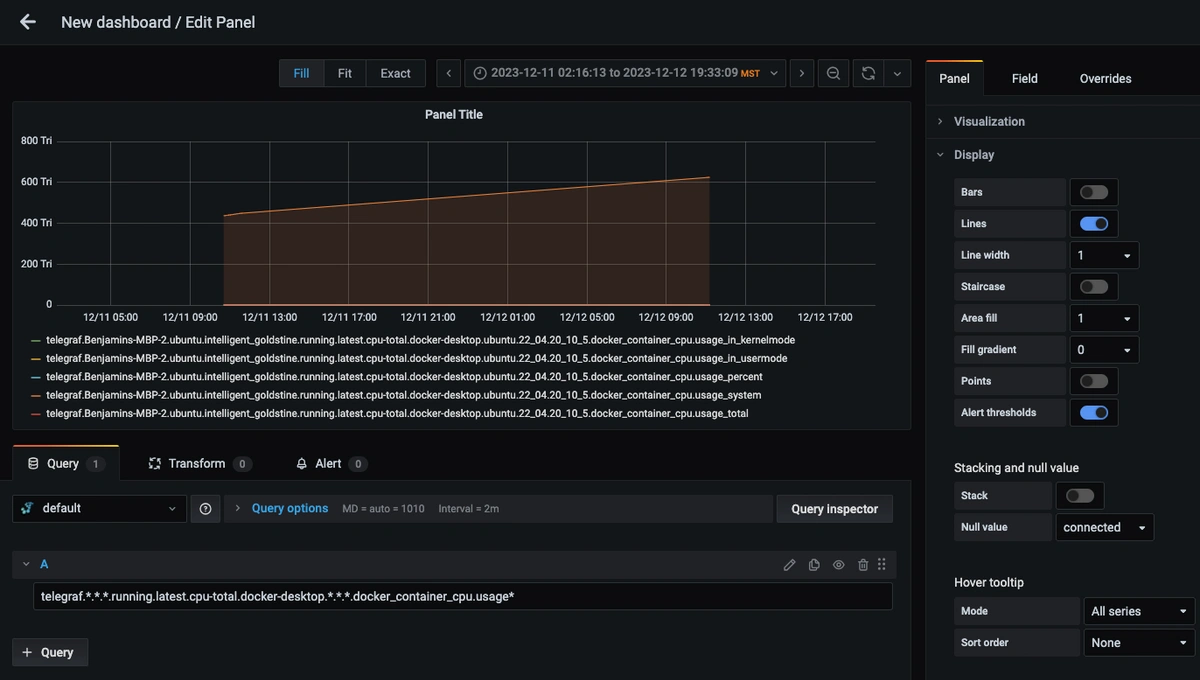Add a new Query

(x=50, y=652)
